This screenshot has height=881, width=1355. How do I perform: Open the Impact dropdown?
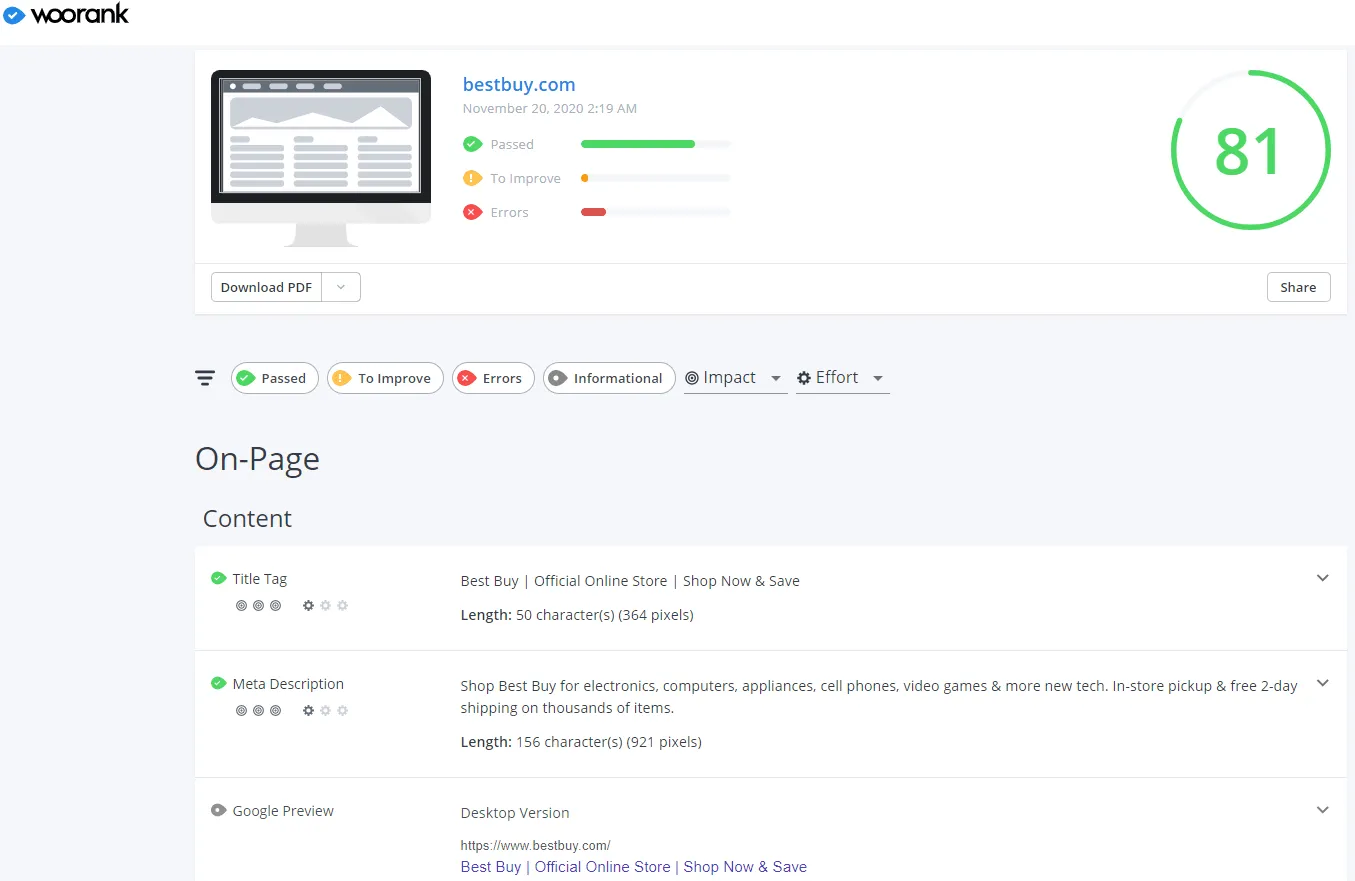(735, 378)
